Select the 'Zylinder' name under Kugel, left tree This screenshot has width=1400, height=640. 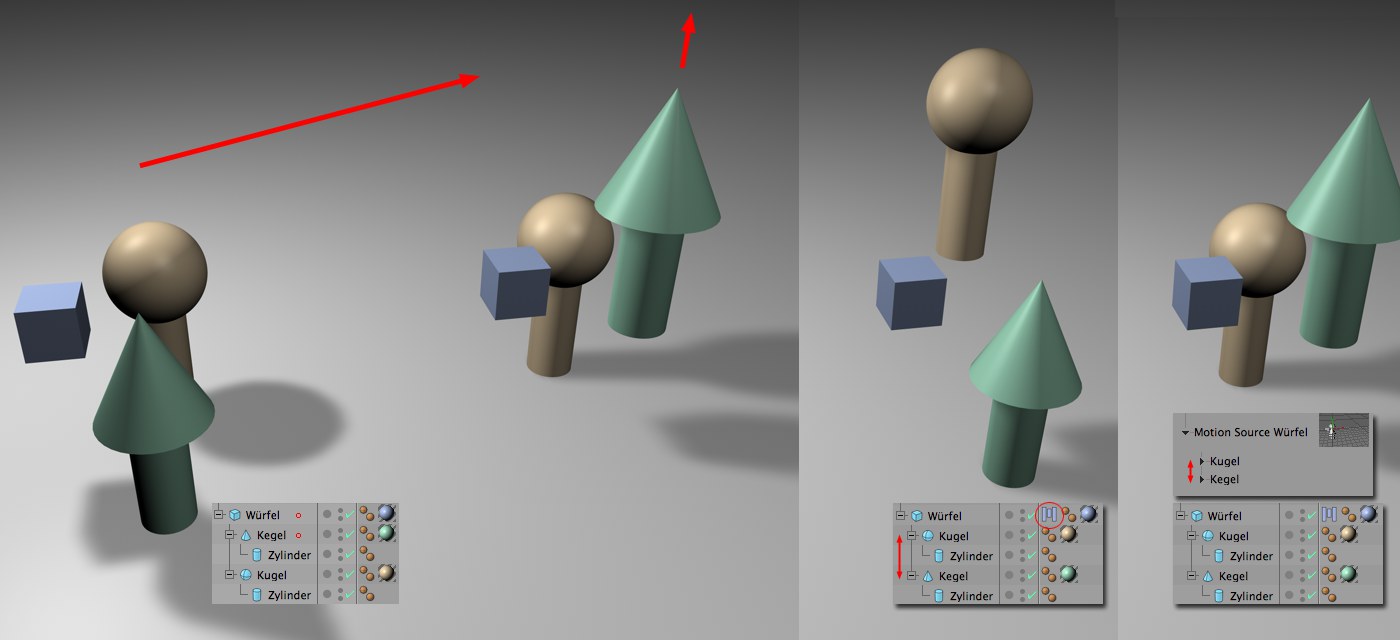click(x=289, y=595)
